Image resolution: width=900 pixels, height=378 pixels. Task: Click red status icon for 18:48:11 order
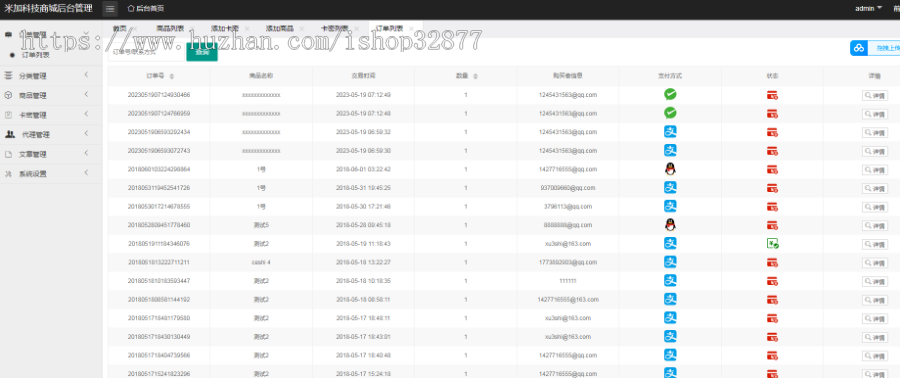click(x=773, y=318)
